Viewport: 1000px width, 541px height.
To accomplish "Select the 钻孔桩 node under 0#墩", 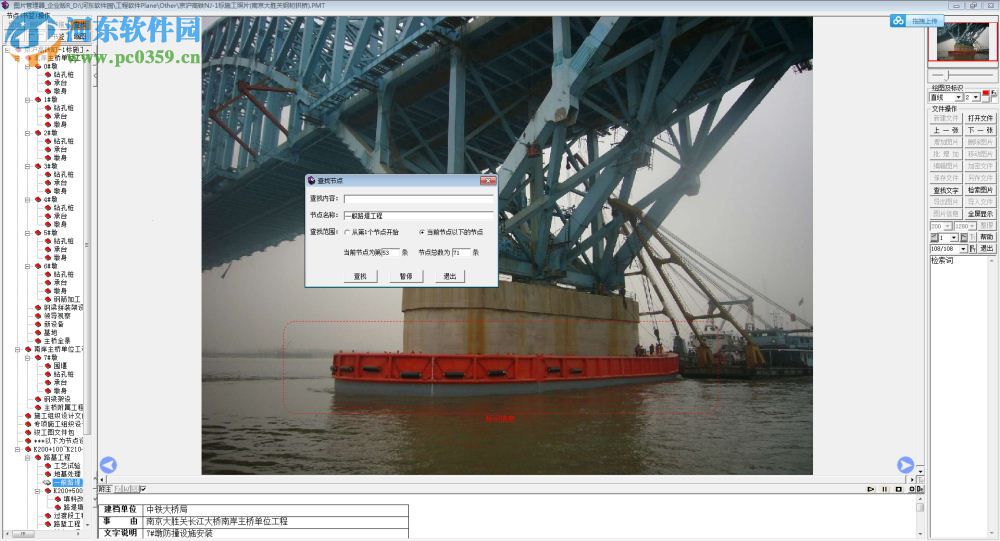I will tap(64, 75).
